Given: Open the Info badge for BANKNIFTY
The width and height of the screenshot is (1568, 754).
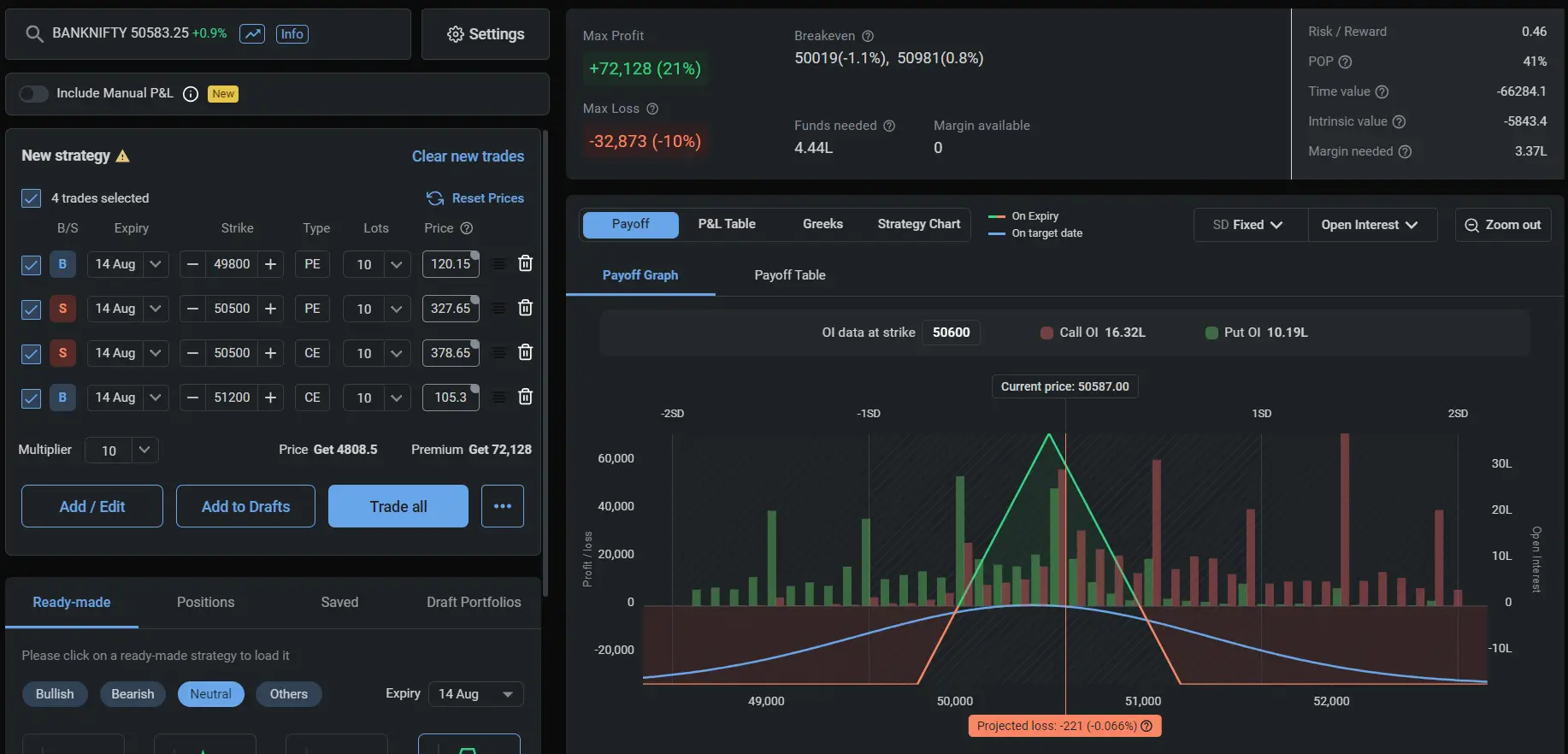Looking at the screenshot, I should 292,34.
